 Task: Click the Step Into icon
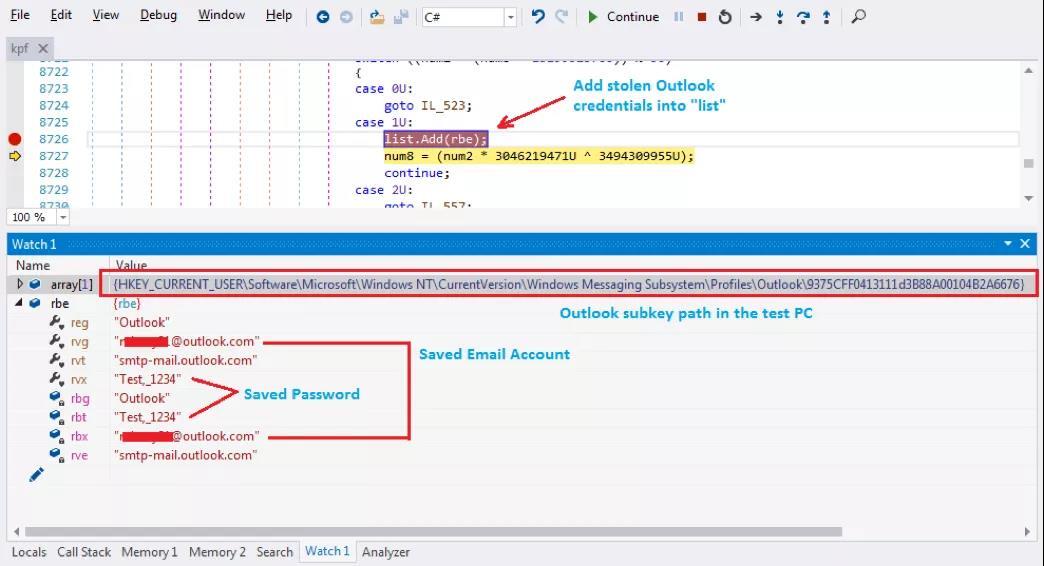pos(780,17)
